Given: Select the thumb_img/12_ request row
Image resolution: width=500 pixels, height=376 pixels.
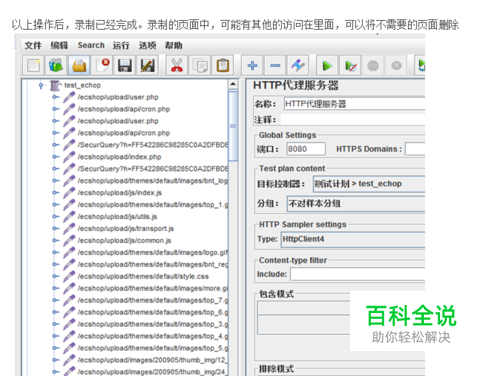Looking at the screenshot, I should pos(153,360).
